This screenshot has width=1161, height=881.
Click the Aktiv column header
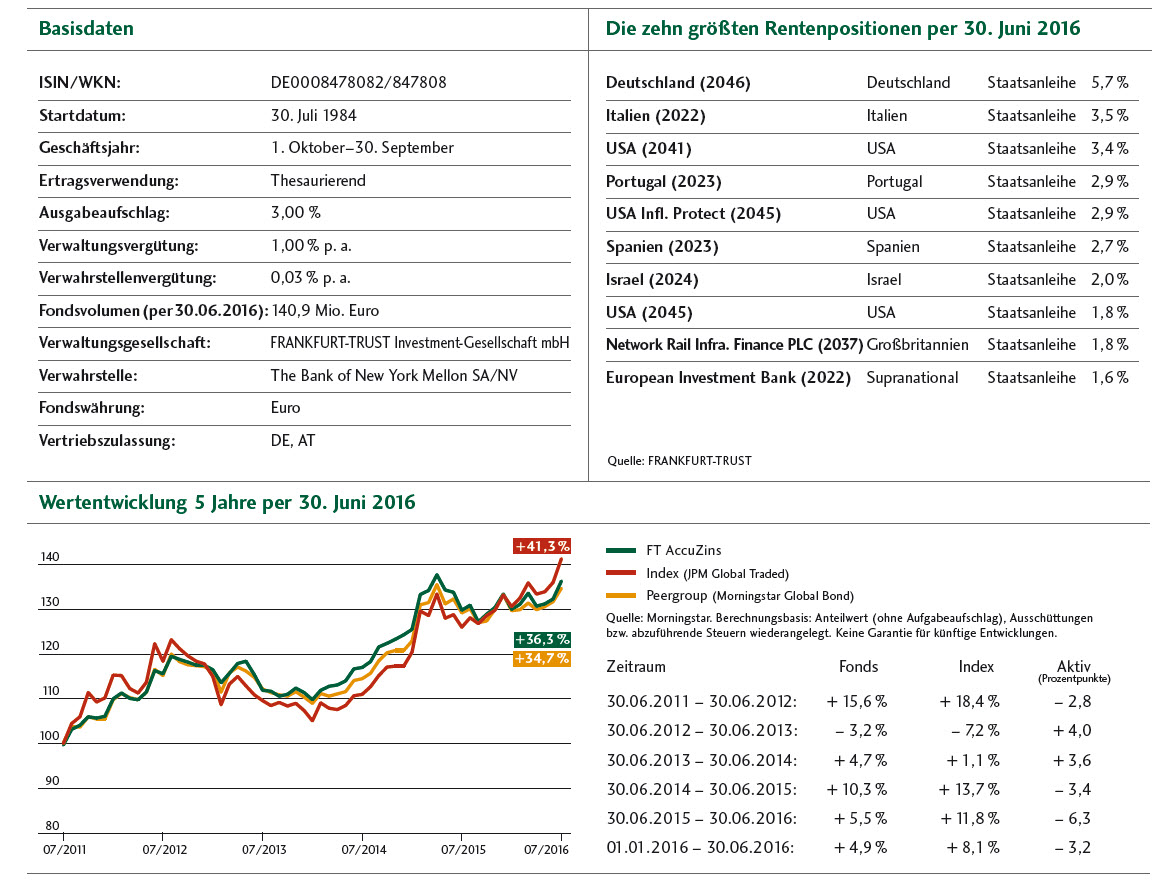tap(1076, 667)
